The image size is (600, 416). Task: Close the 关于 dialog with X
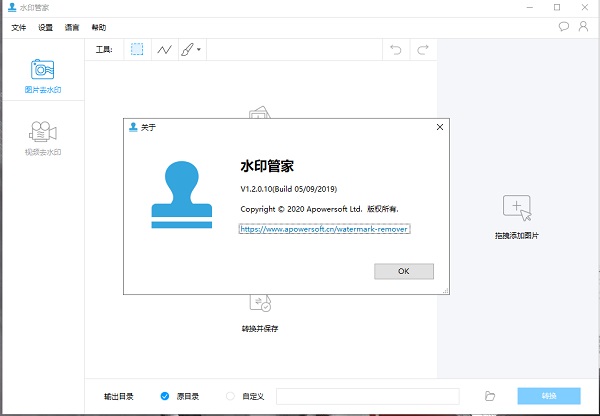tap(440, 127)
